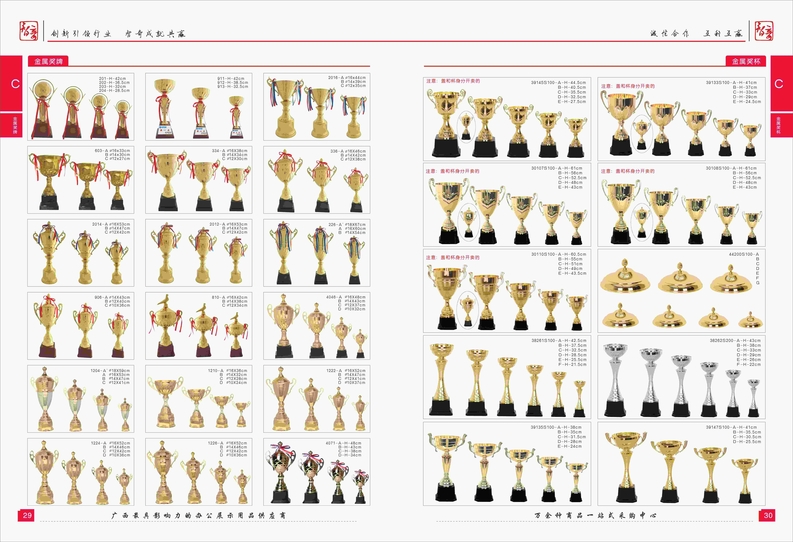Viewport: 793px width, 542px height.
Task: Click the red seal logo at top right
Action: click(x=765, y=26)
